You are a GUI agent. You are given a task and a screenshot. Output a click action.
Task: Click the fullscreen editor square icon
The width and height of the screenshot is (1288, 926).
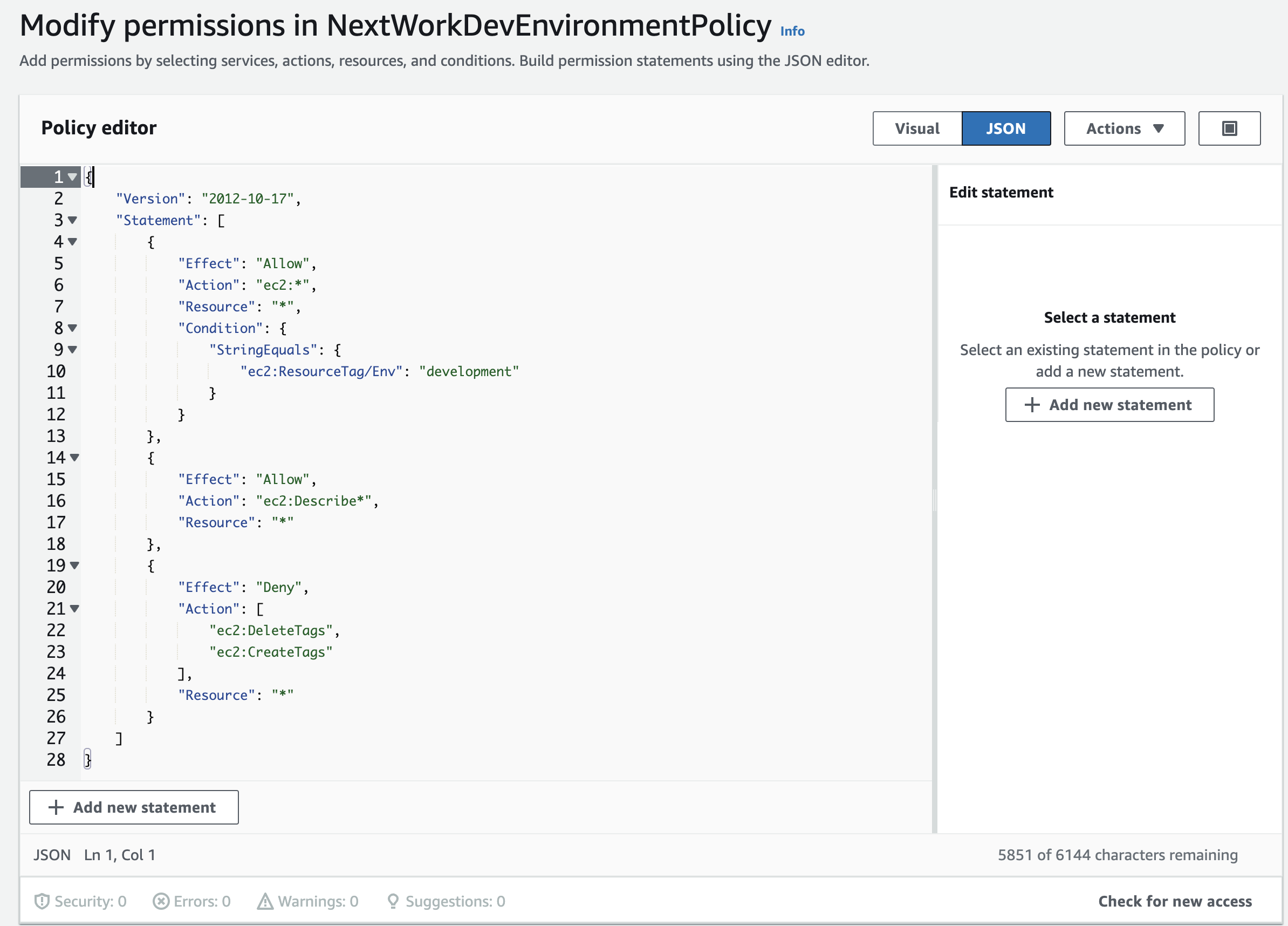[x=1229, y=128]
